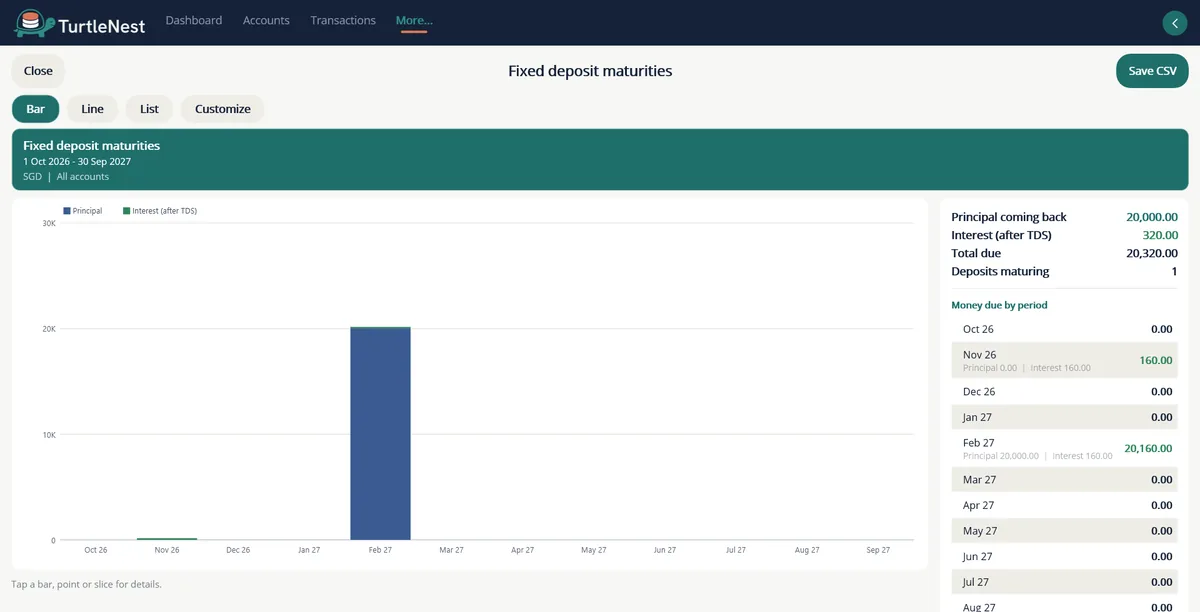This screenshot has width=1200, height=612.
Task: Toggle Principal series in chart legend
Action: coord(82,211)
